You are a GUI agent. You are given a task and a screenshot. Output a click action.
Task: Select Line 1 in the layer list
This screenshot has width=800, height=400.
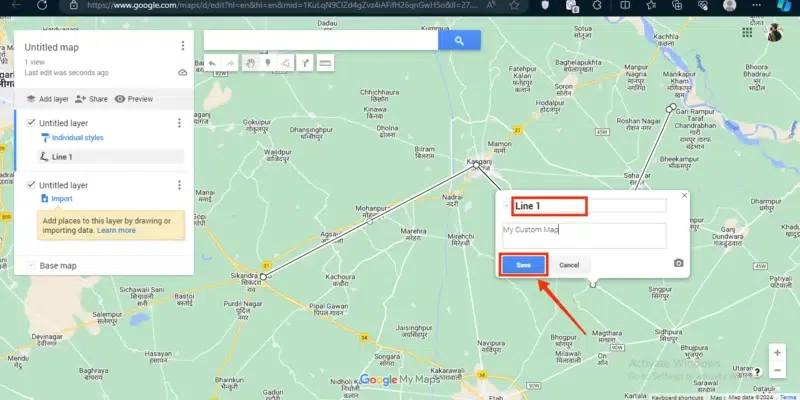[x=111, y=157]
